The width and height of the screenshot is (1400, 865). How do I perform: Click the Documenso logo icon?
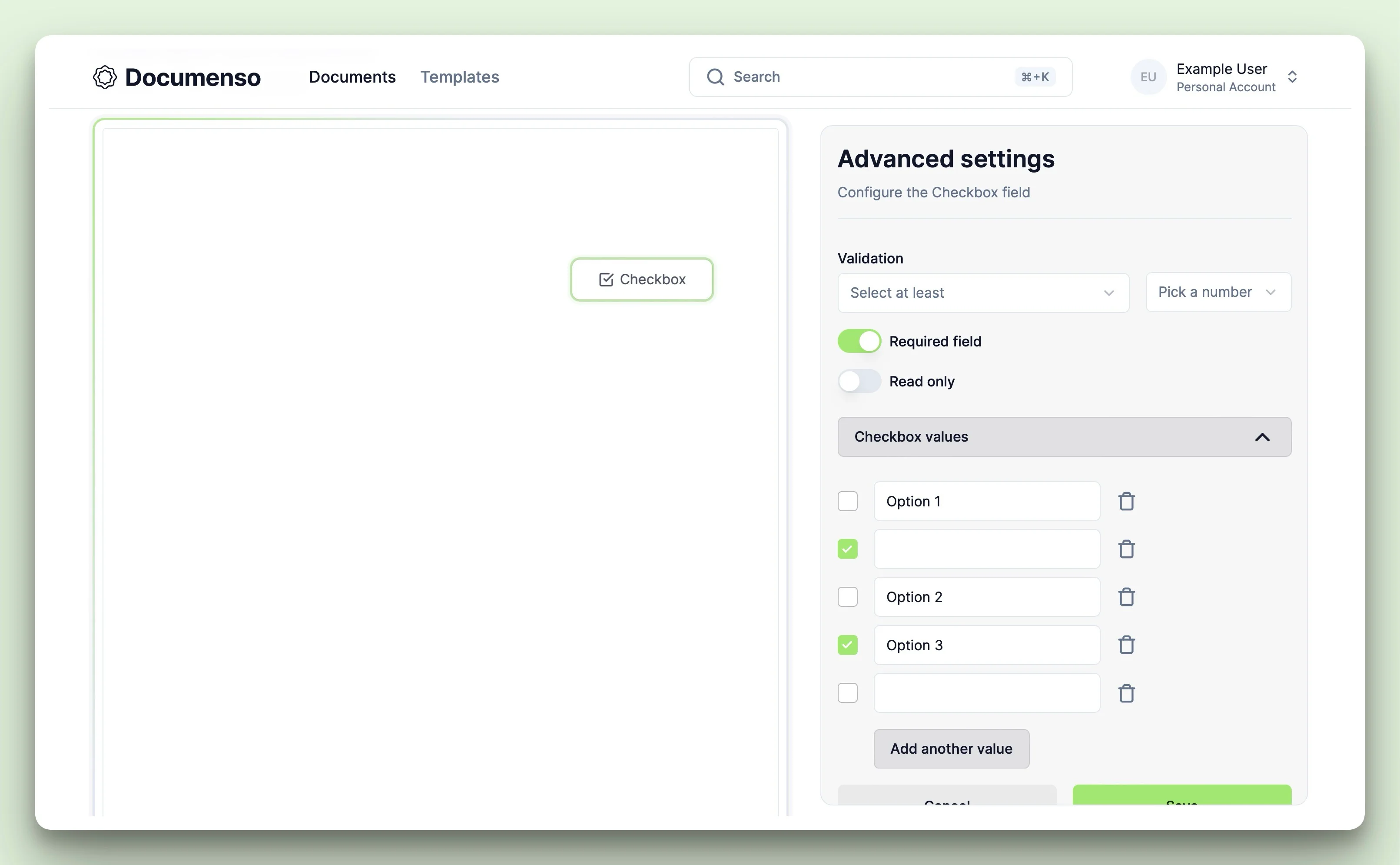tap(105, 77)
